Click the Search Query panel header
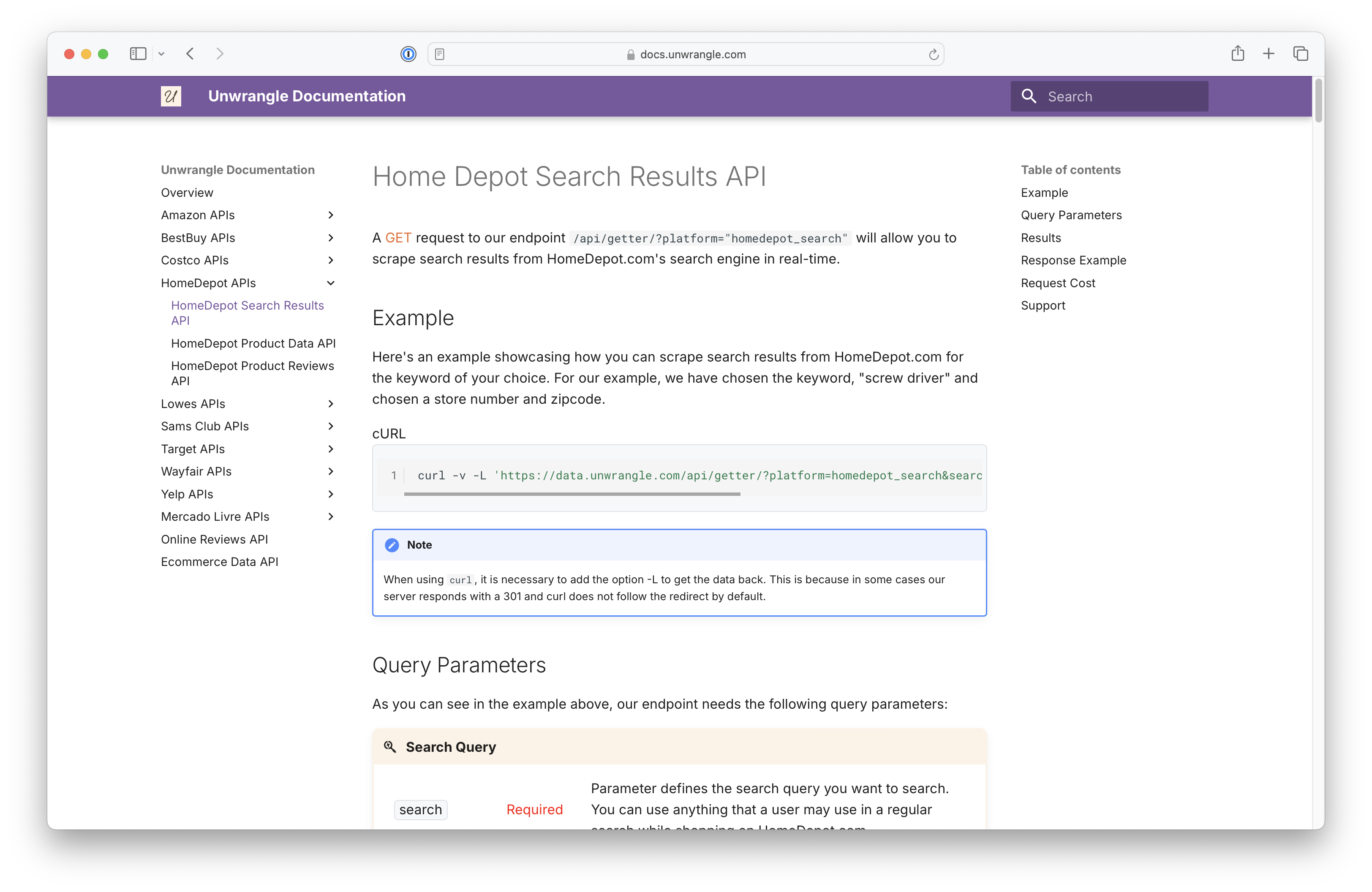The height and width of the screenshot is (892, 1372). [679, 747]
